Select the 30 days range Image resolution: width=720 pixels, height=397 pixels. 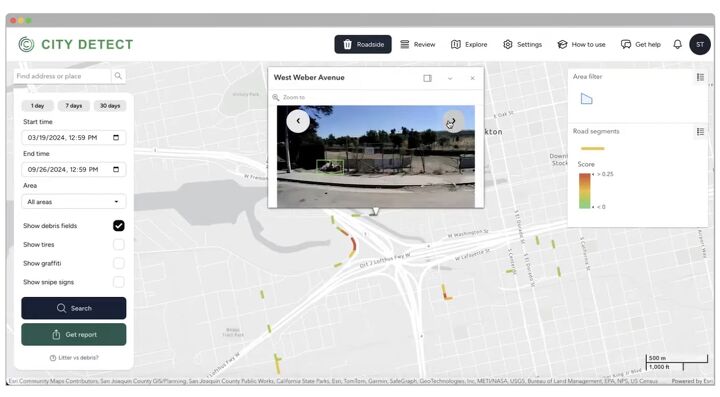pos(110,106)
